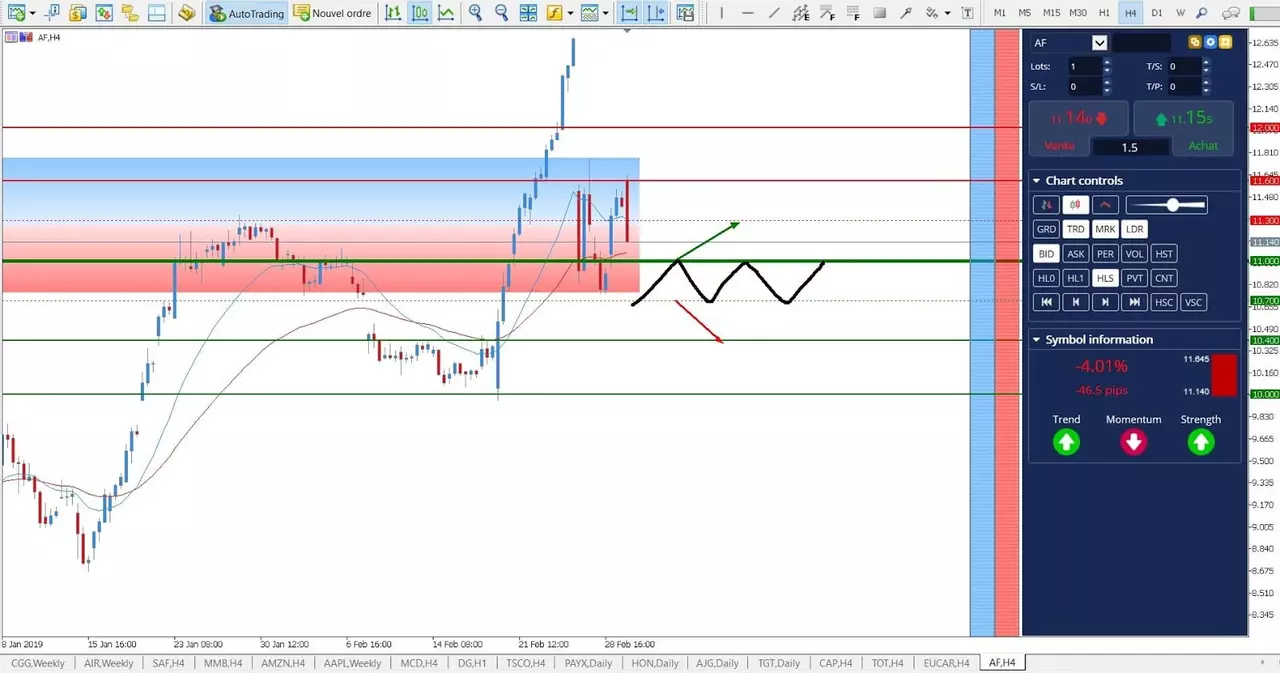
Task: Toggle the VOL volumes button
Action: 1134,254
